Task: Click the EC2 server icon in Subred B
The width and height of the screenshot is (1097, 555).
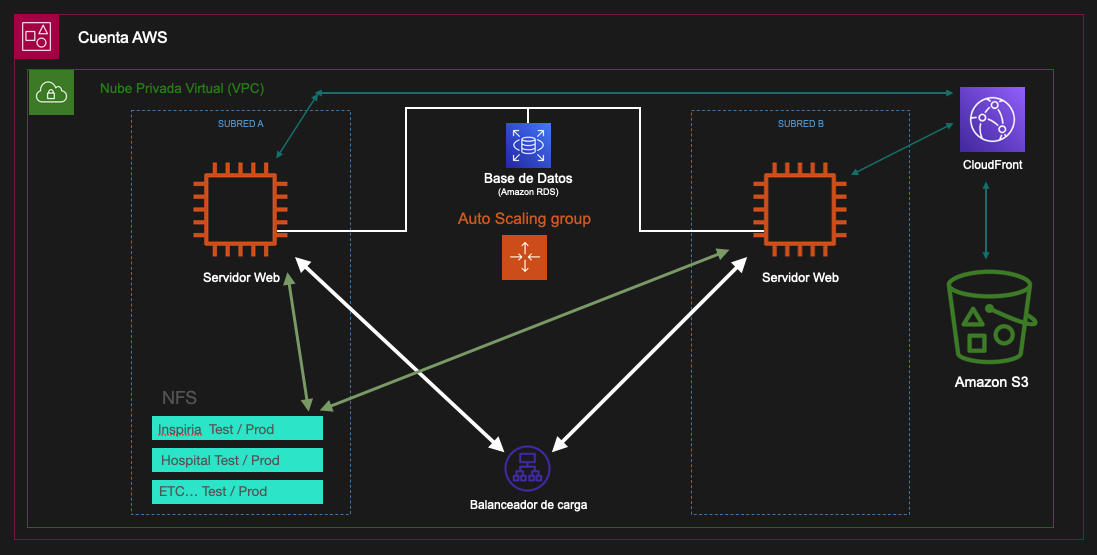Action: click(x=800, y=208)
